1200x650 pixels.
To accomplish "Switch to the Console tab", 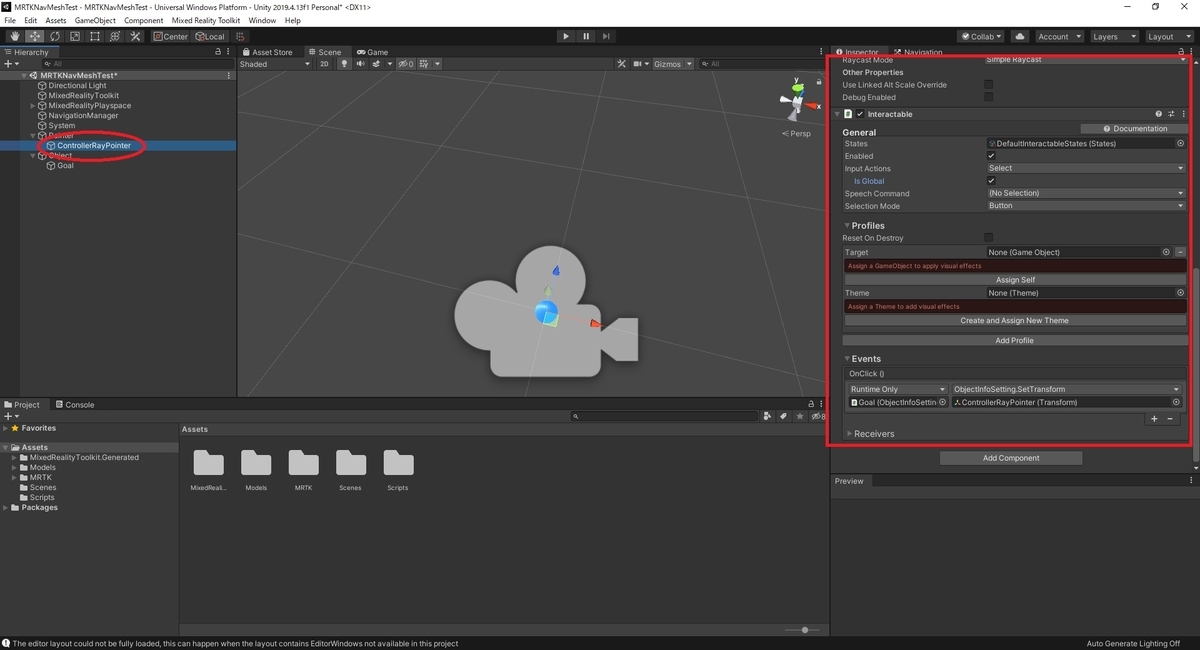I will click(x=74, y=405).
